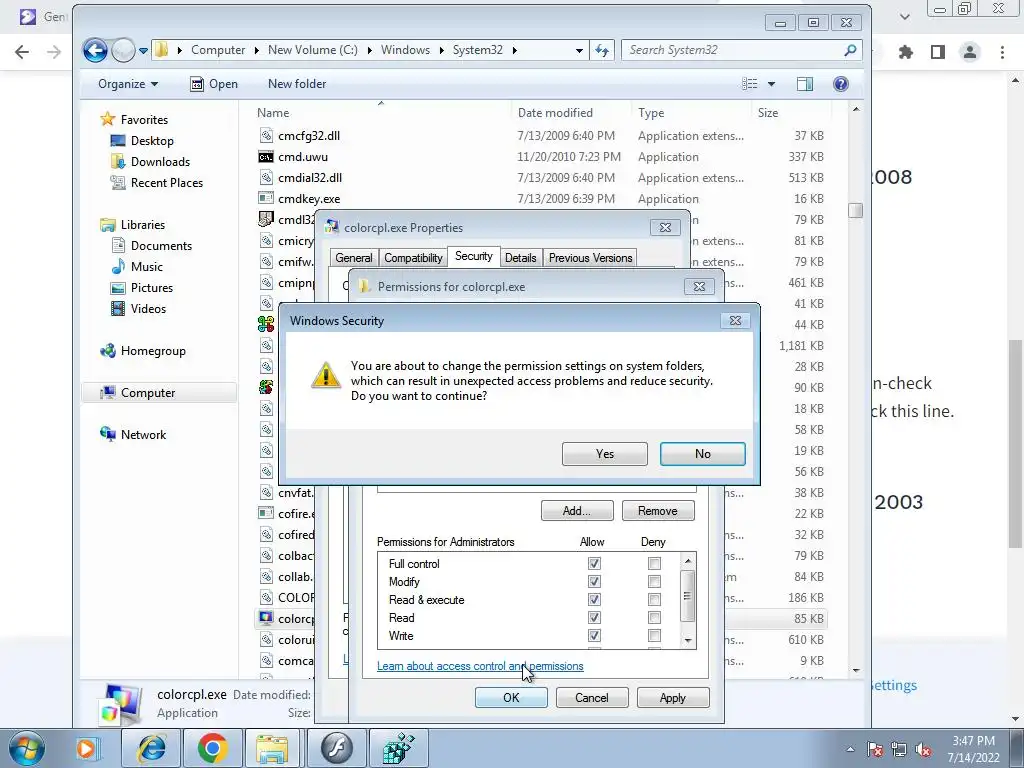Switch to General tab in Properties

(x=353, y=258)
